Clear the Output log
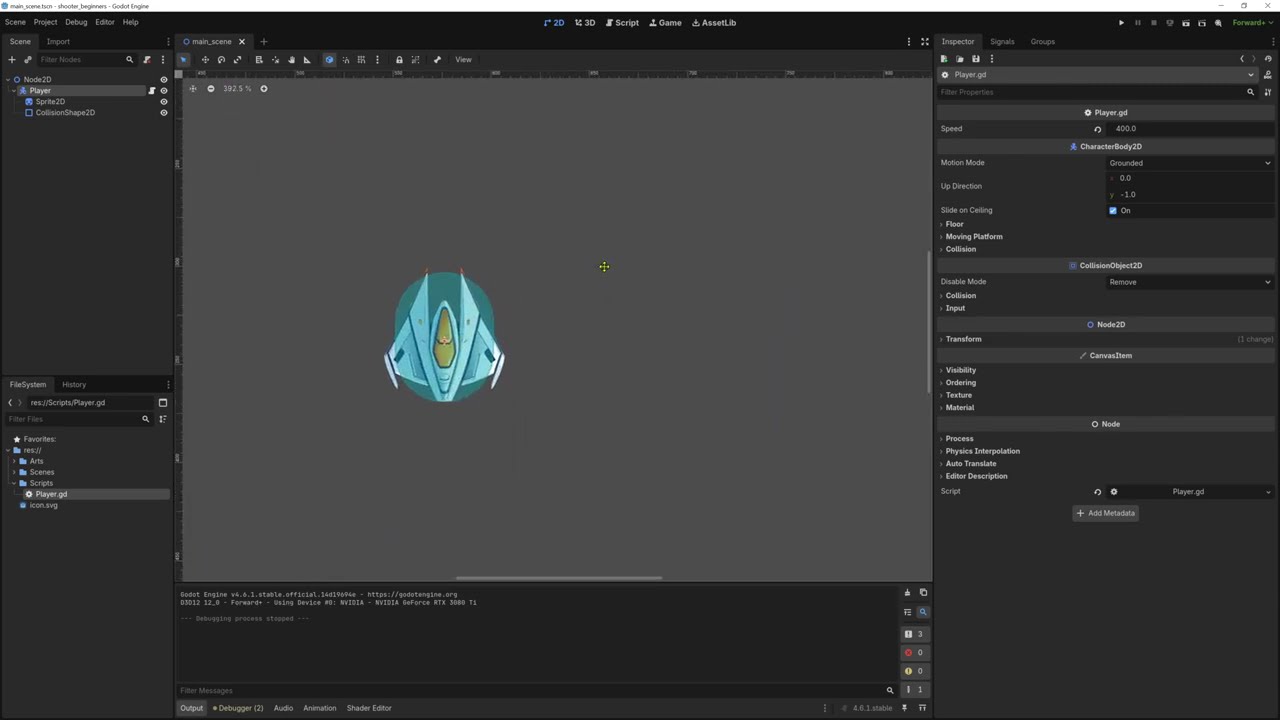 click(907, 593)
